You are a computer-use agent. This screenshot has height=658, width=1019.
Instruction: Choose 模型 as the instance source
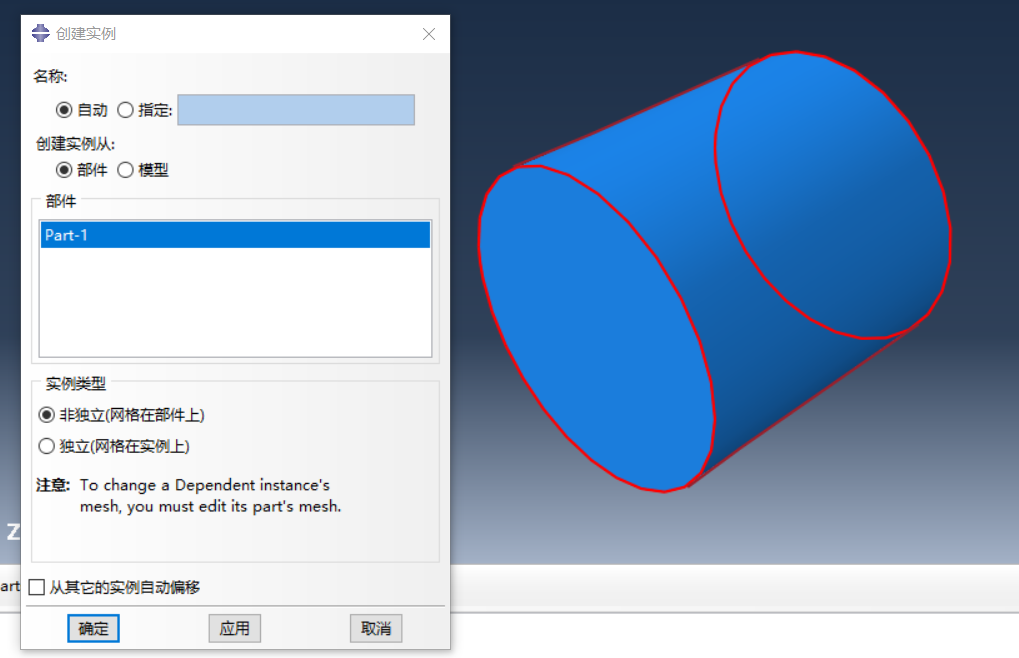point(125,170)
